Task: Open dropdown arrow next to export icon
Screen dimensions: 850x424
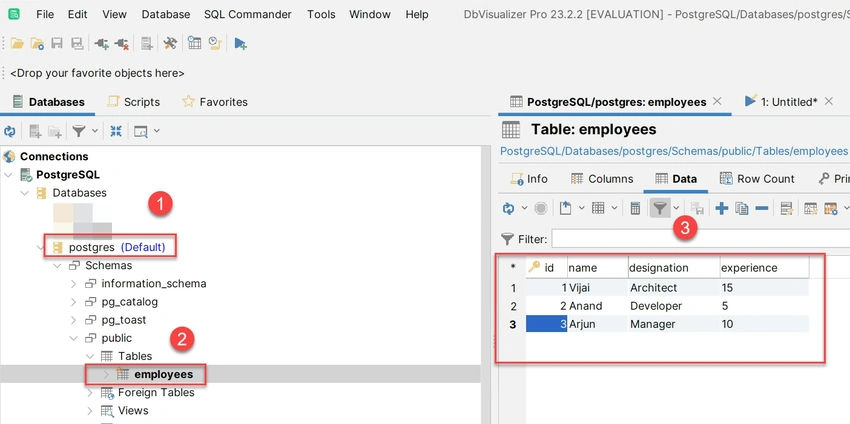Action: point(582,208)
